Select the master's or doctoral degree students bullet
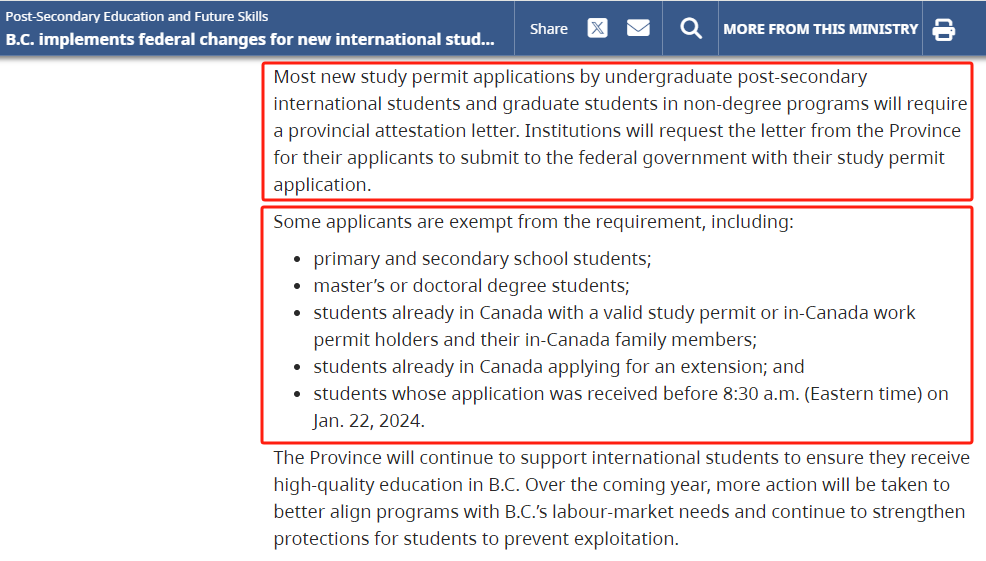 (471, 285)
